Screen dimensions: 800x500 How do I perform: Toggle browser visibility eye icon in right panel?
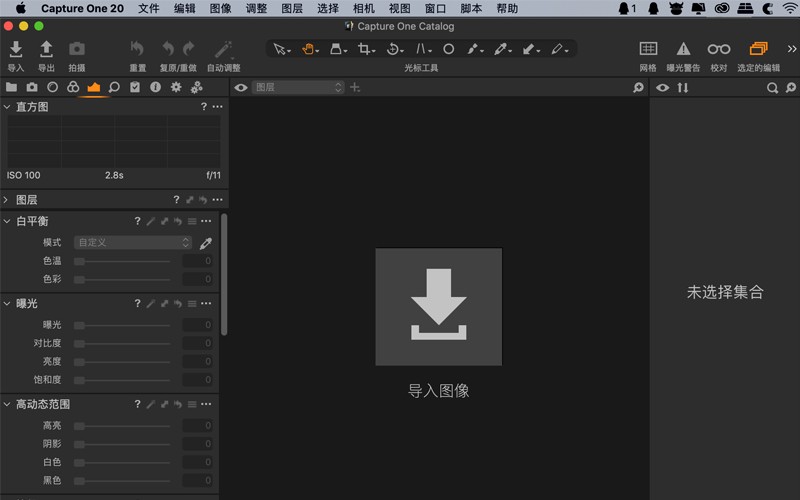pyautogui.click(x=662, y=88)
